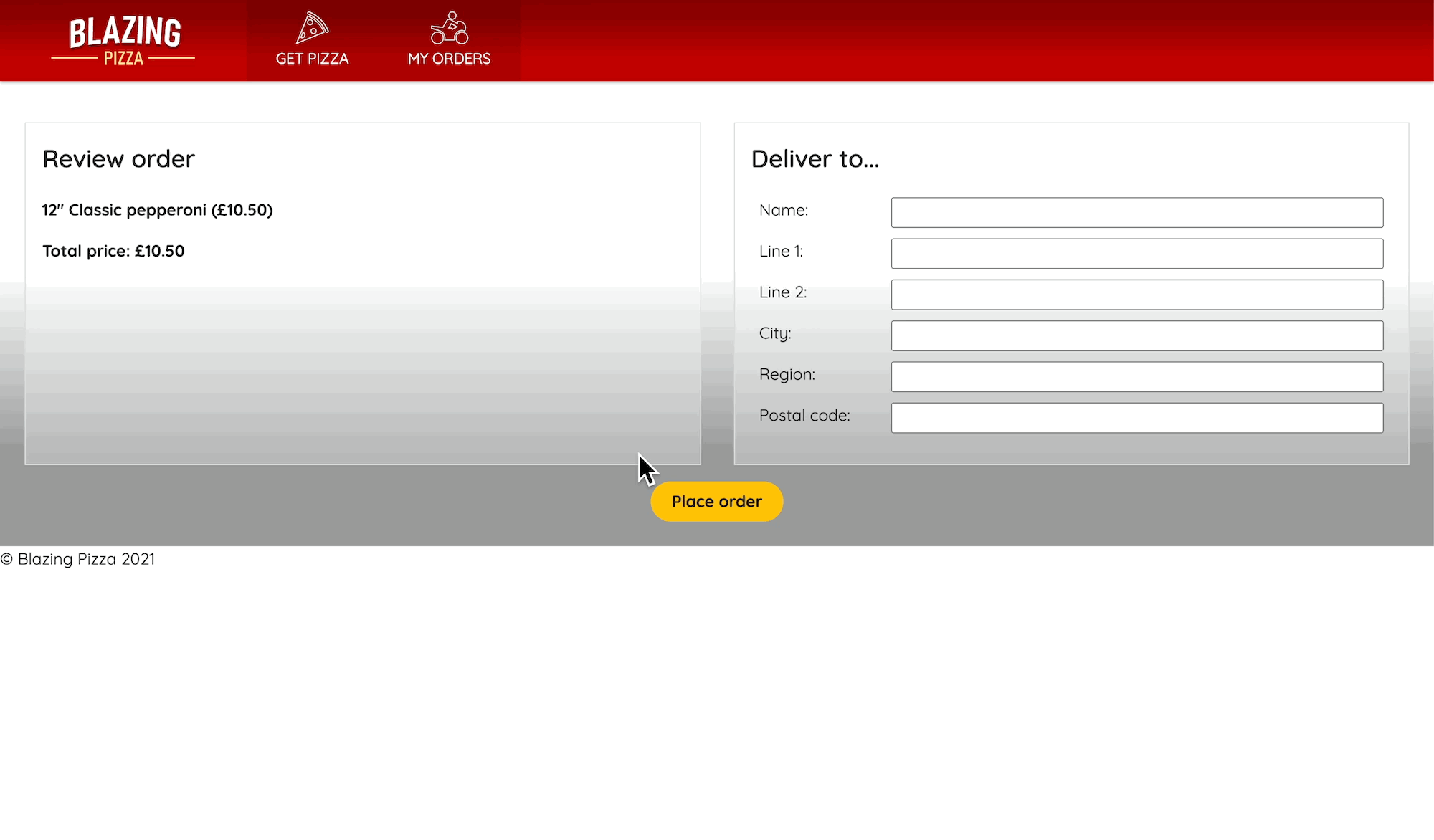Click the Line 2: label
1434x840 pixels.
point(783,292)
